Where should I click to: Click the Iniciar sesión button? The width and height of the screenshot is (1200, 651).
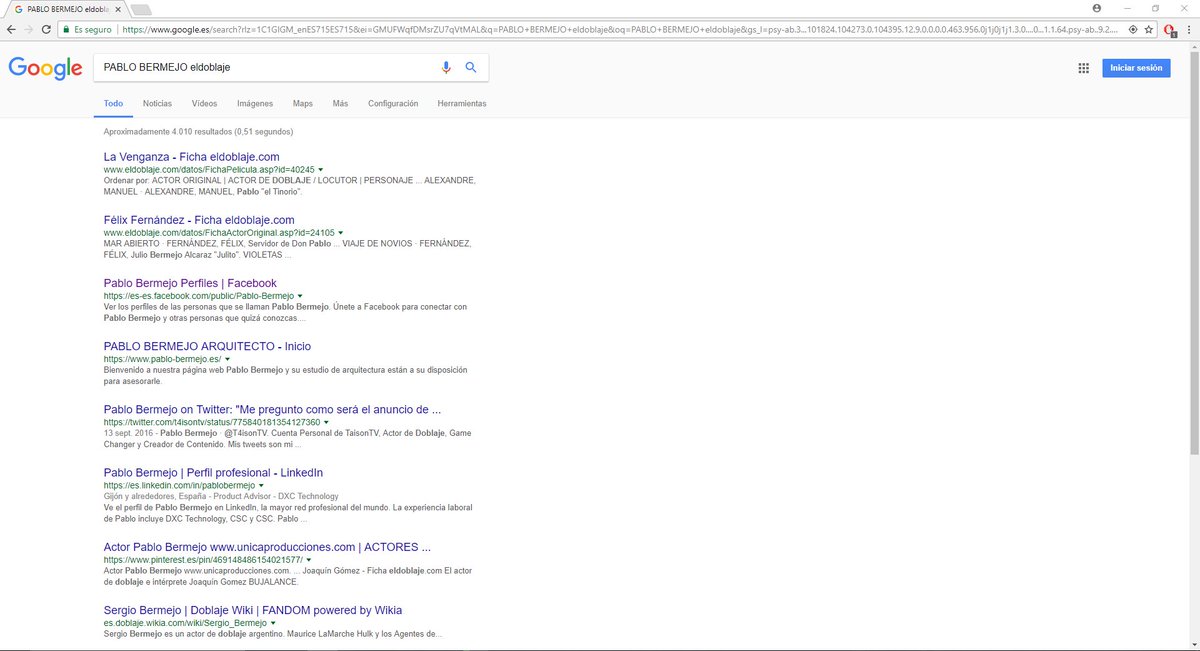coord(1136,68)
